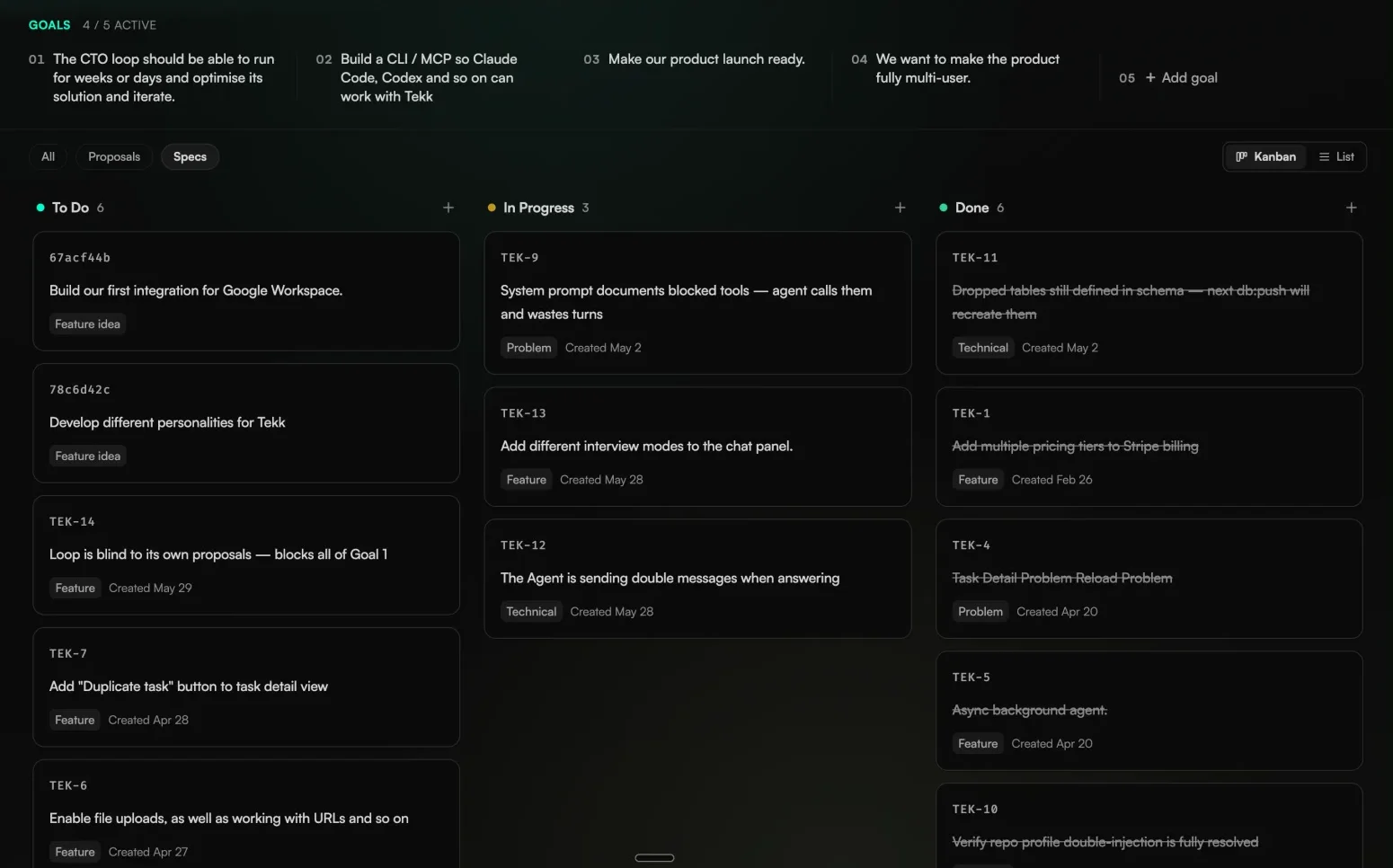Viewport: 1393px width, 868px height.
Task: Click Feature idea tag on 78c6d42c card
Action: click(87, 456)
